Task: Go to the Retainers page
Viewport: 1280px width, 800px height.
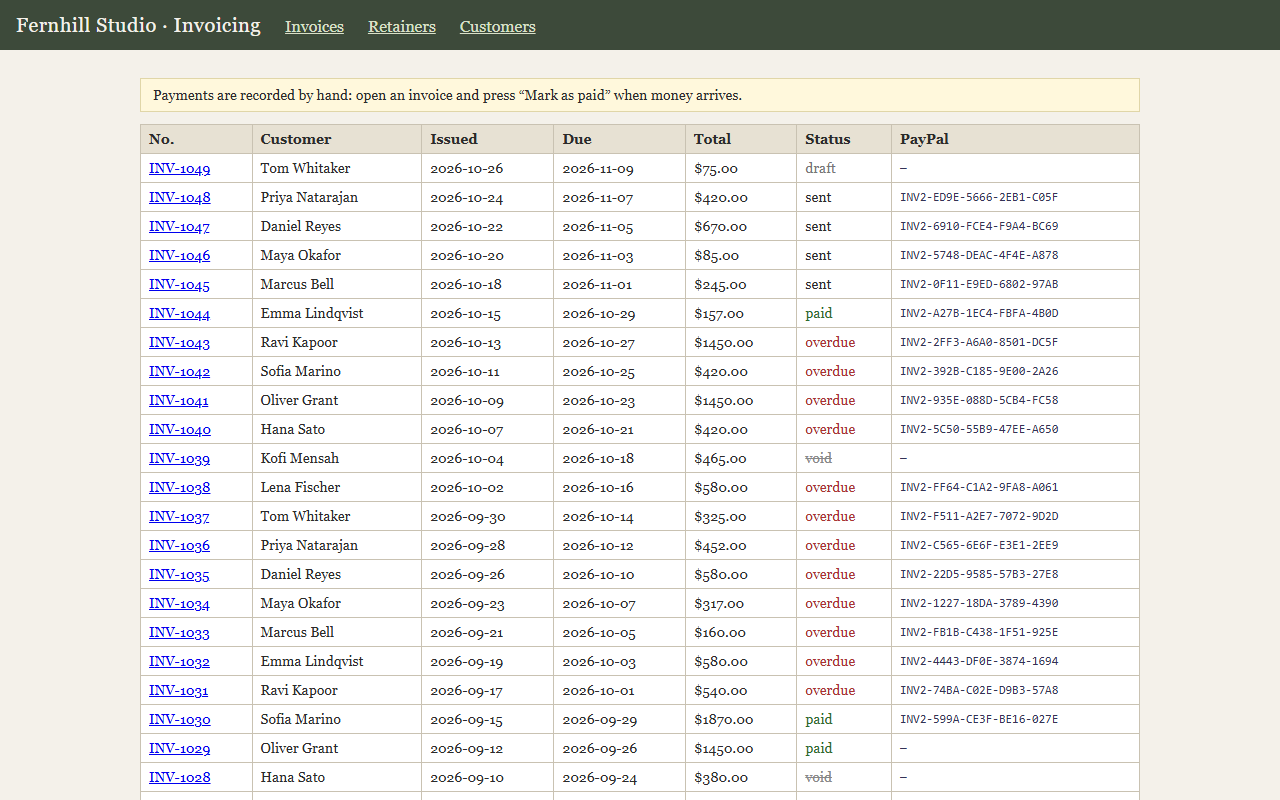Action: pyautogui.click(x=402, y=27)
